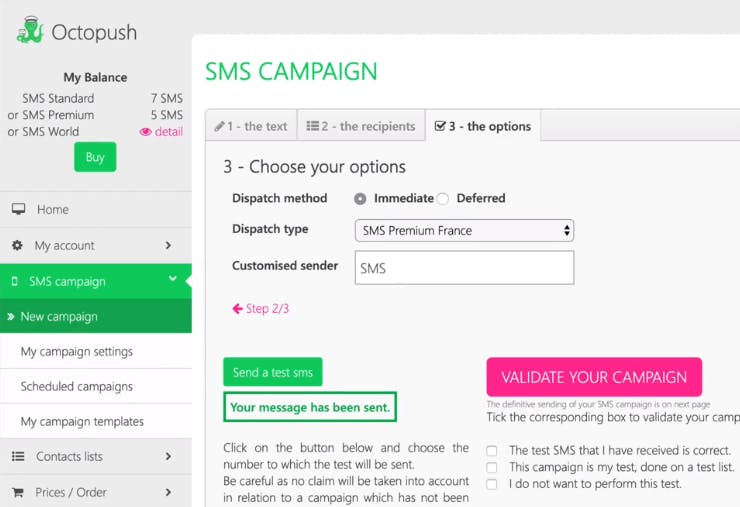Click the My account gear icon
Screen dimensions: 740x507
click(x=17, y=245)
